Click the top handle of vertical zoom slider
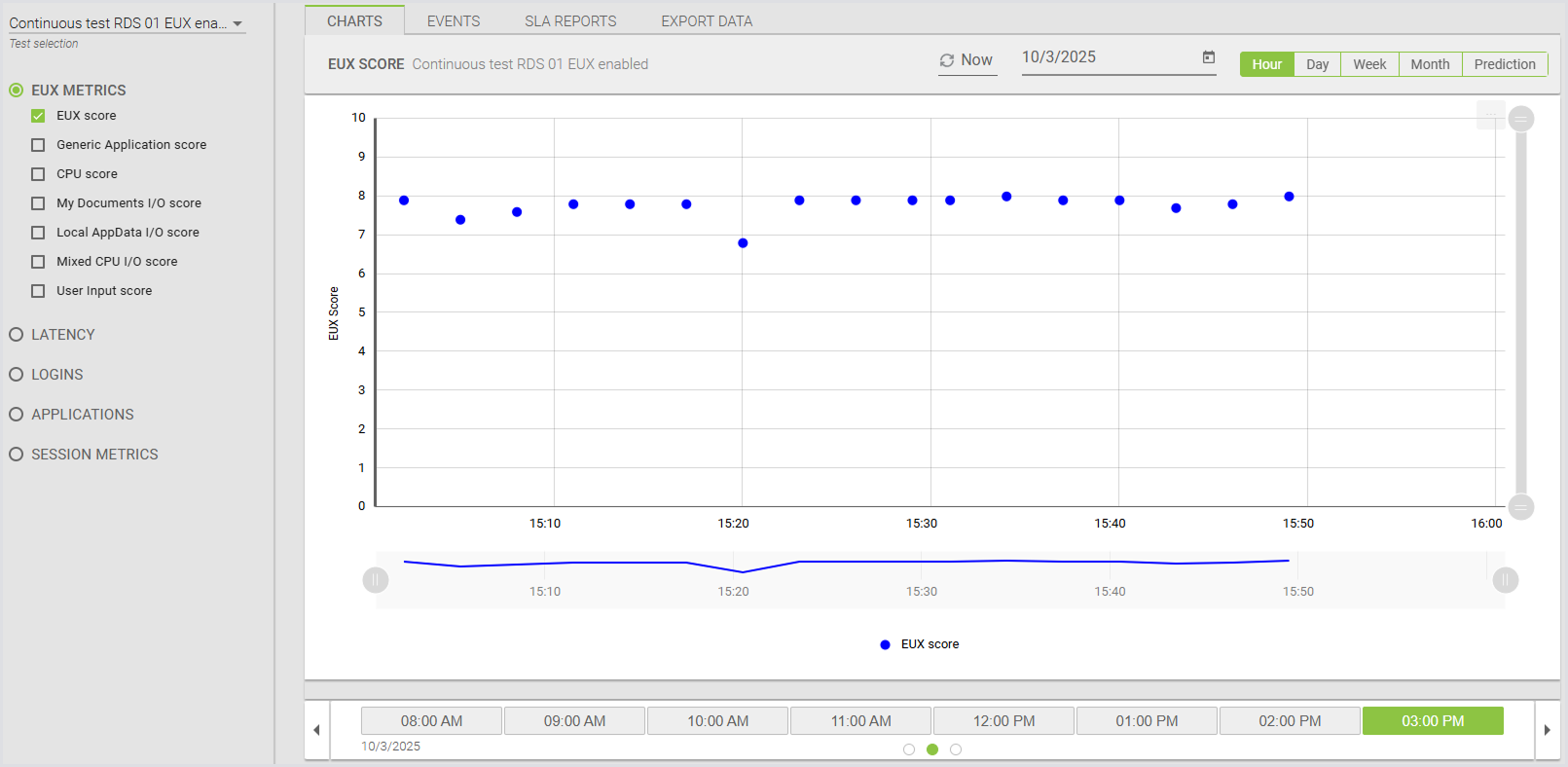 (1520, 119)
